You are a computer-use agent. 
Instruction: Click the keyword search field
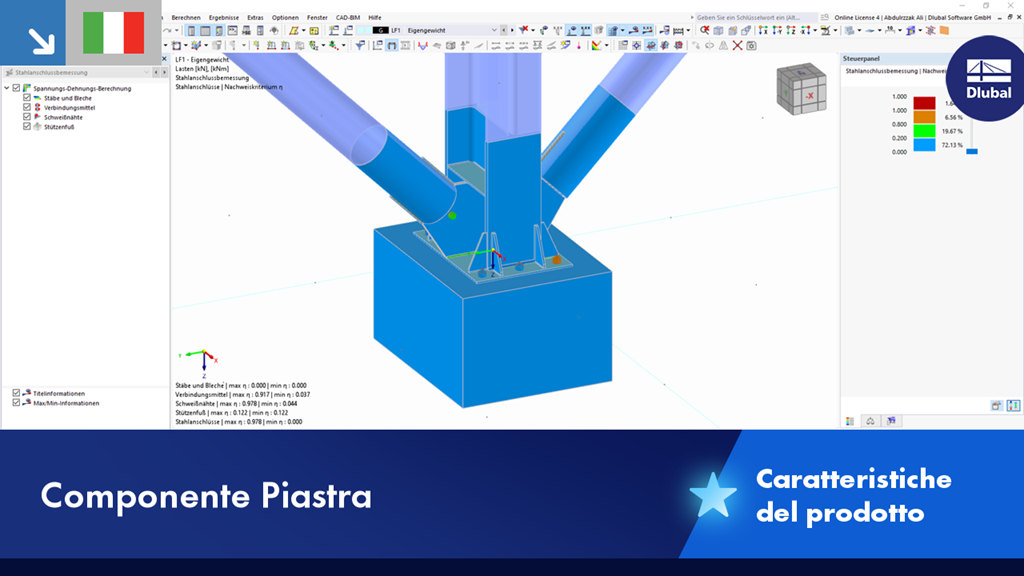click(x=756, y=18)
